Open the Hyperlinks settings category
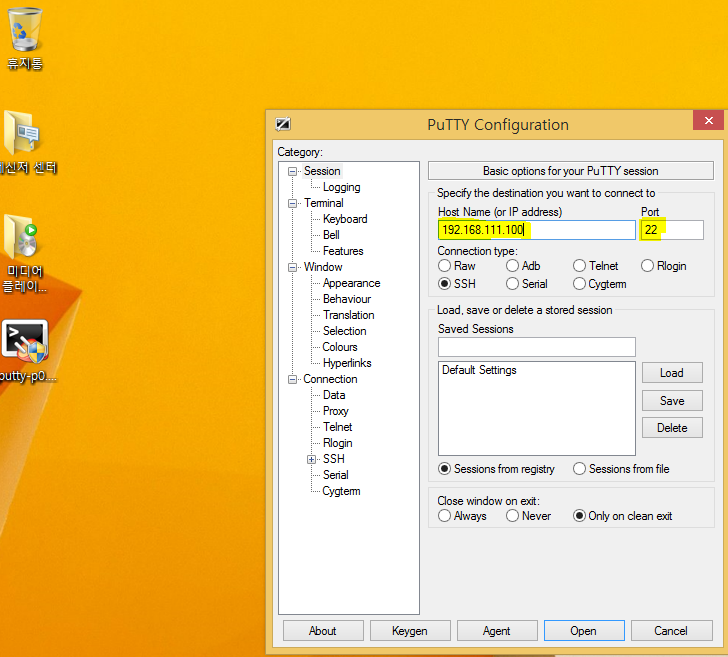Viewport: 728px width, 657px height. coord(347,363)
